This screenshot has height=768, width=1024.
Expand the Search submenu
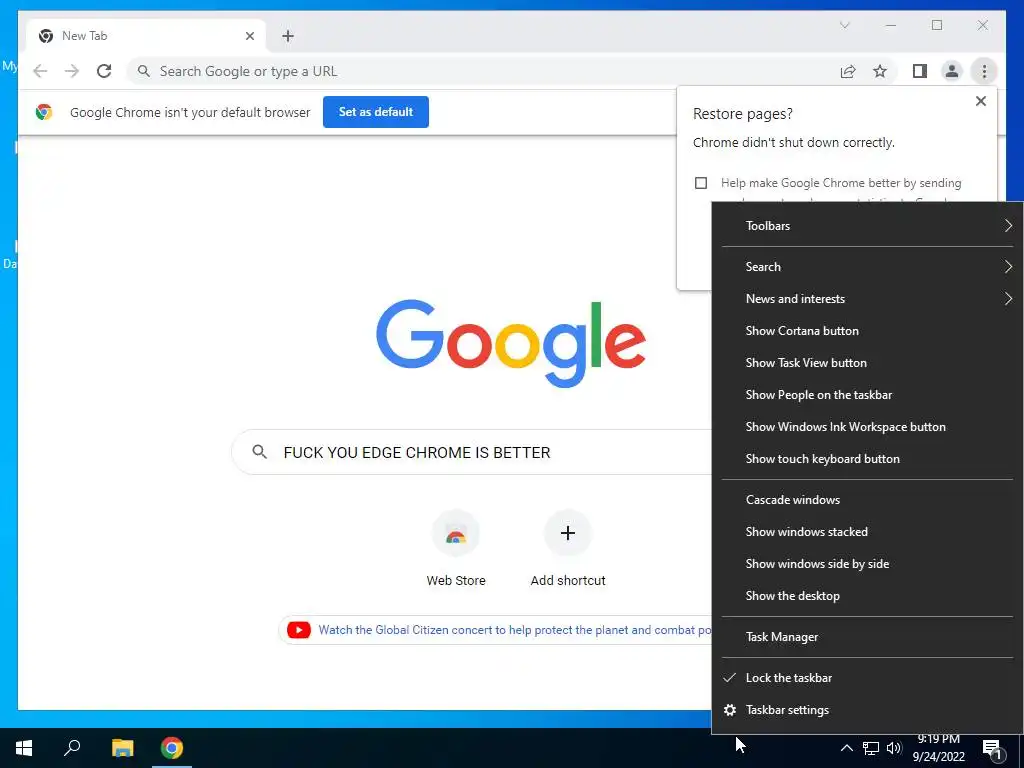coord(867,266)
